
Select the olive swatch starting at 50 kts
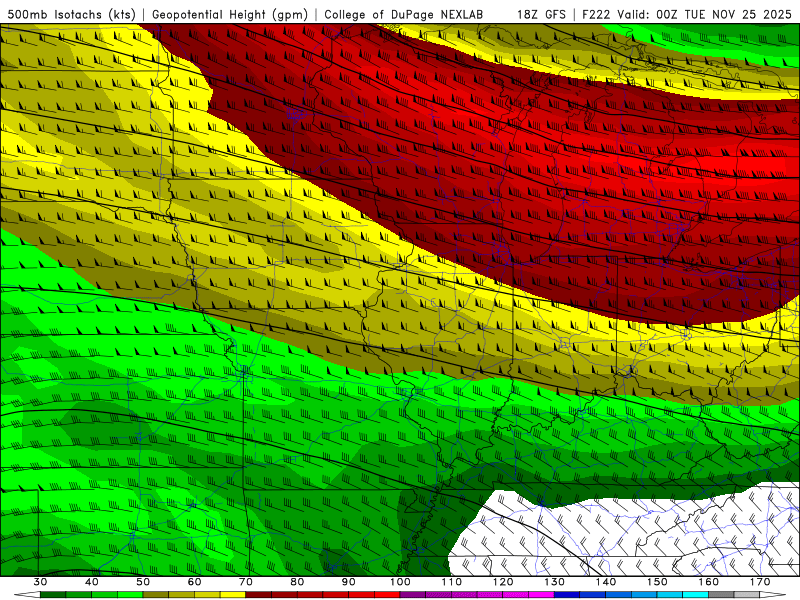coord(156,595)
